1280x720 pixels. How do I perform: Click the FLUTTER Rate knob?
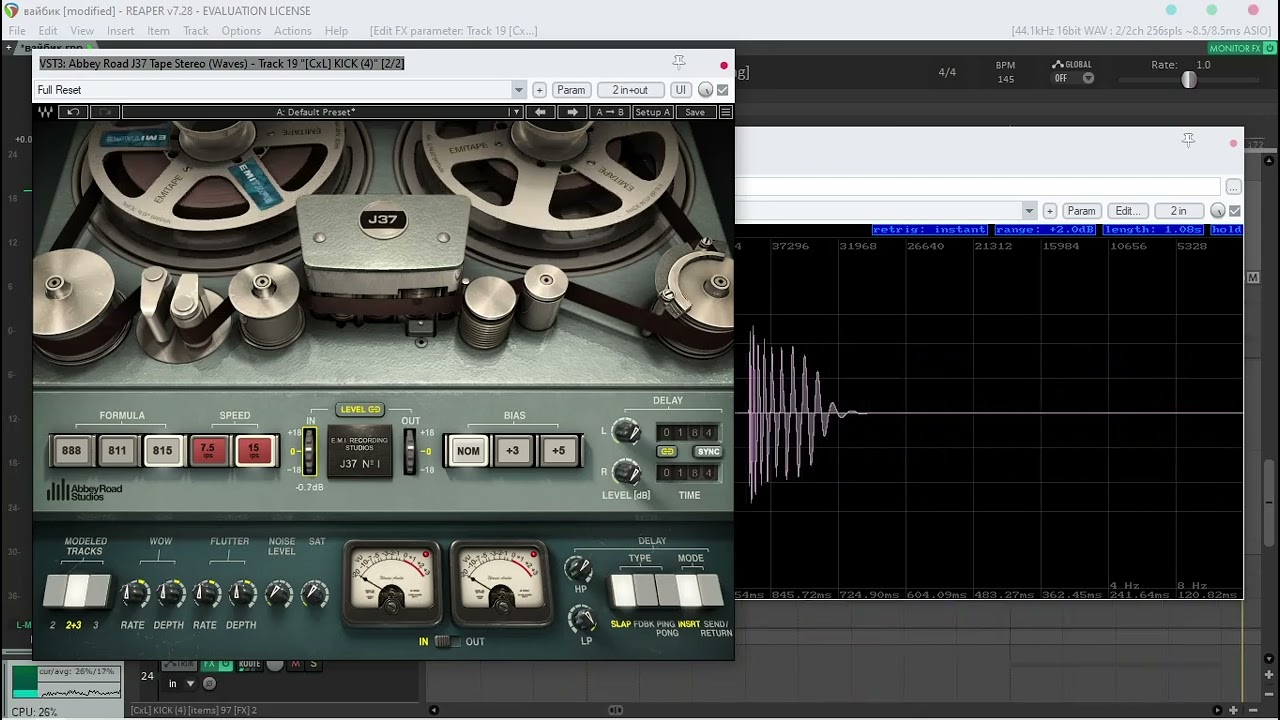205,595
